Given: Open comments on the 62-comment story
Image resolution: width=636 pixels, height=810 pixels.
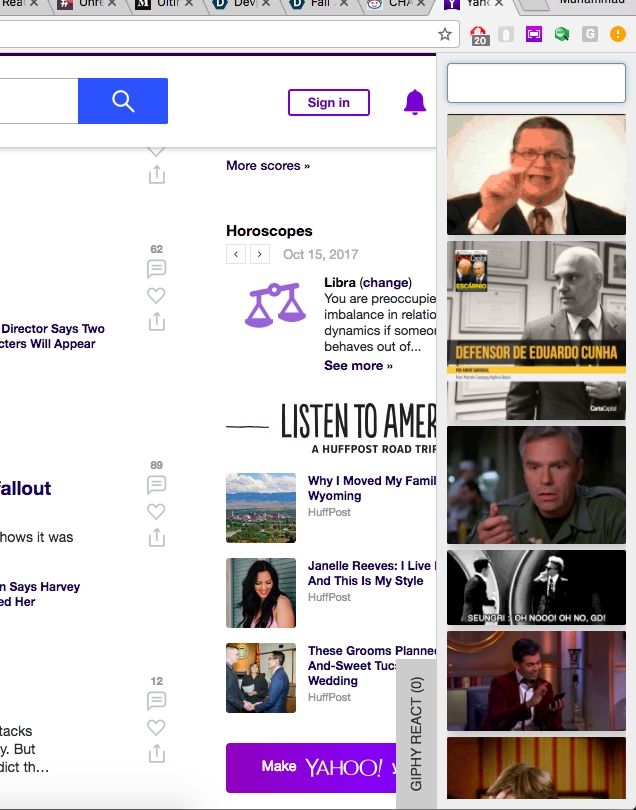Looking at the screenshot, I should click(x=157, y=269).
